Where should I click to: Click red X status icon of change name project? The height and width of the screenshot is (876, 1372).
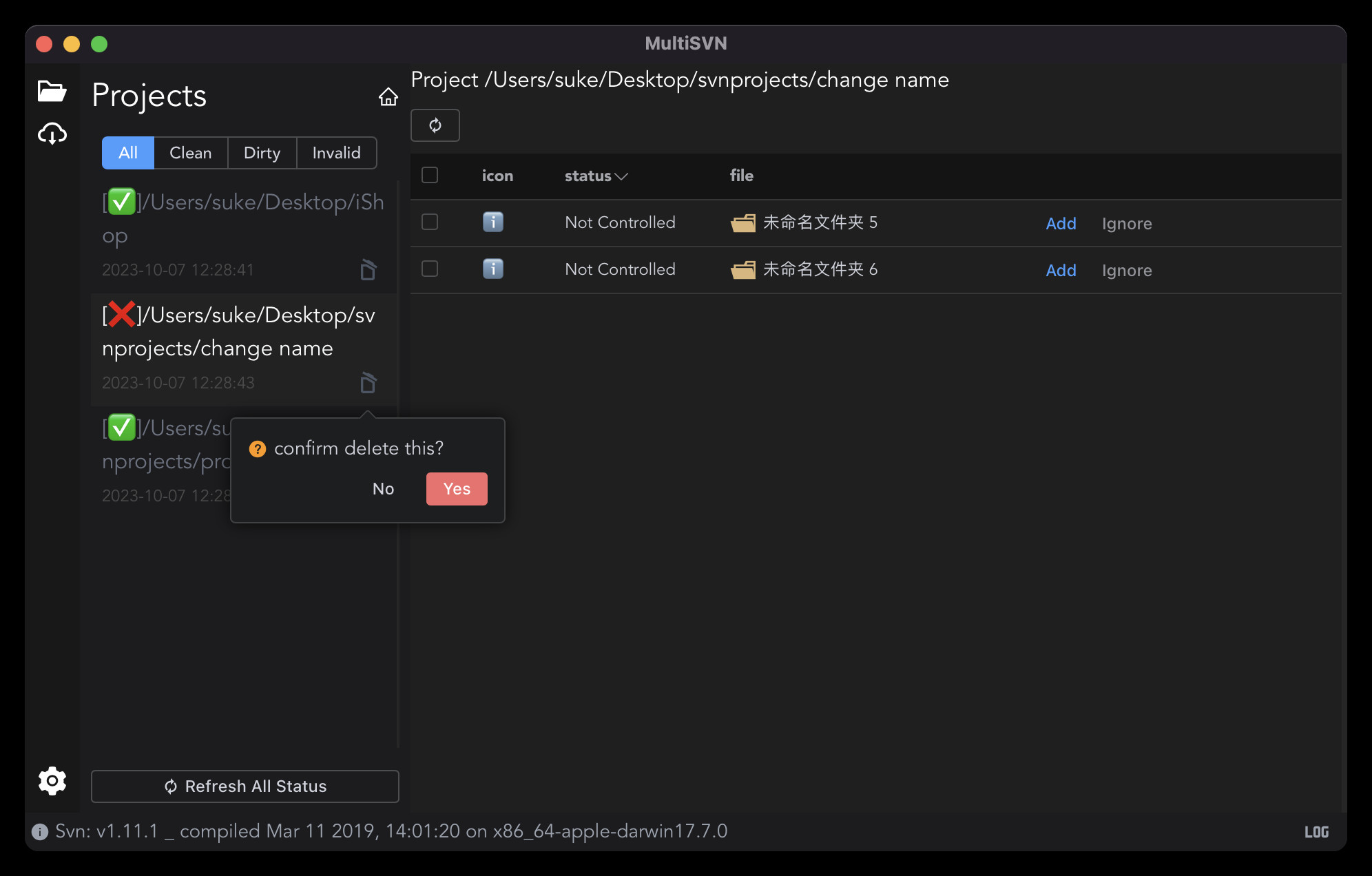pyautogui.click(x=122, y=314)
